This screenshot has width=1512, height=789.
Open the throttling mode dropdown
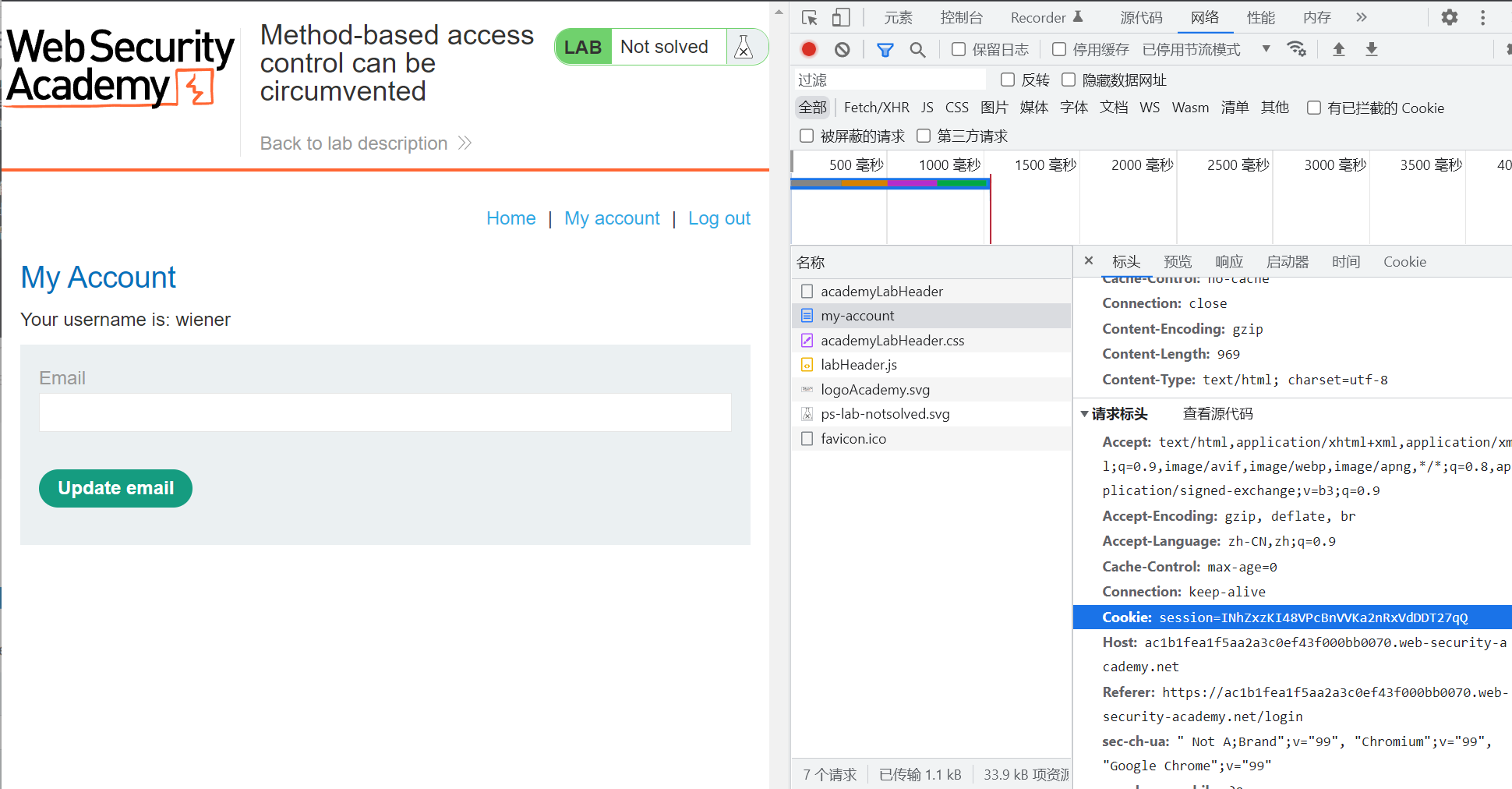(x=1206, y=49)
